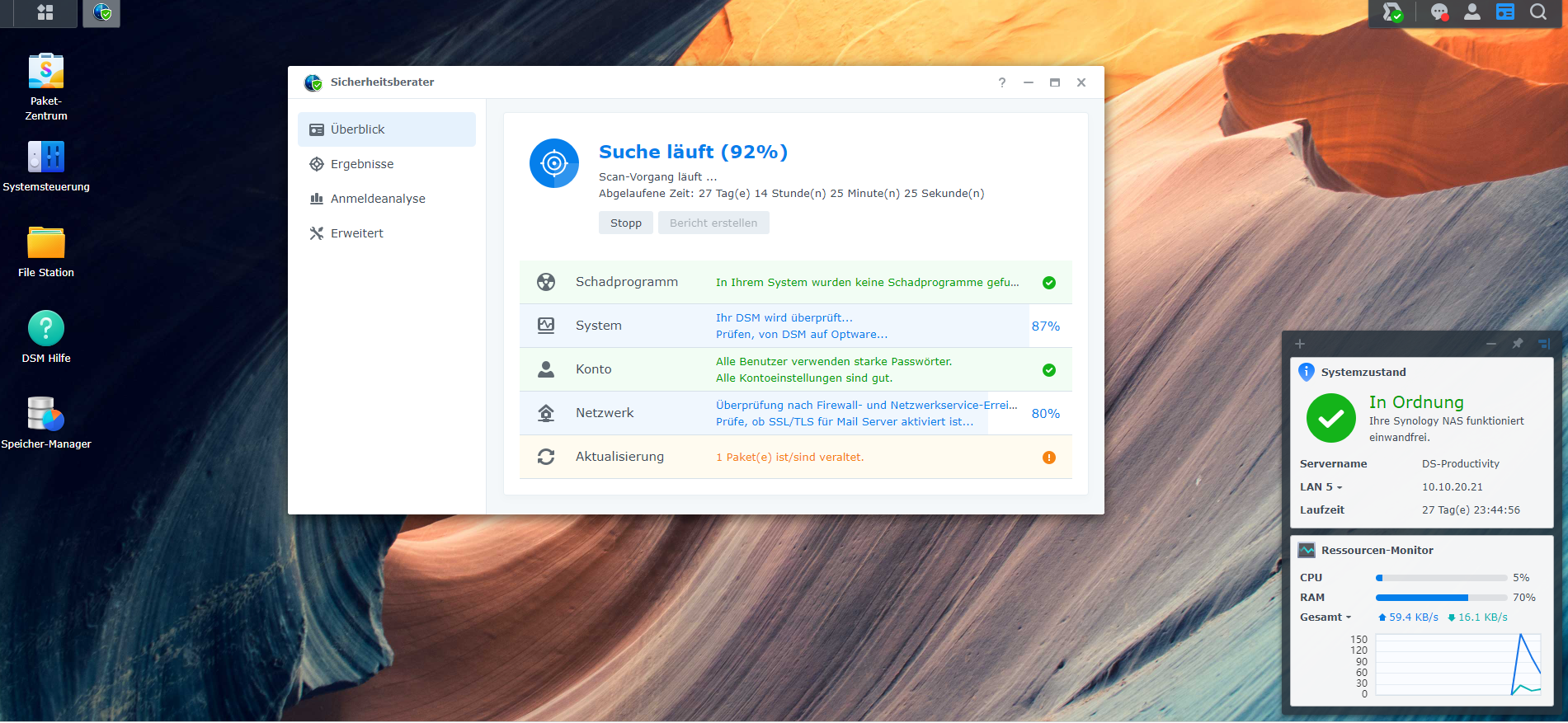Click the Bericht erstellen button

[713, 223]
